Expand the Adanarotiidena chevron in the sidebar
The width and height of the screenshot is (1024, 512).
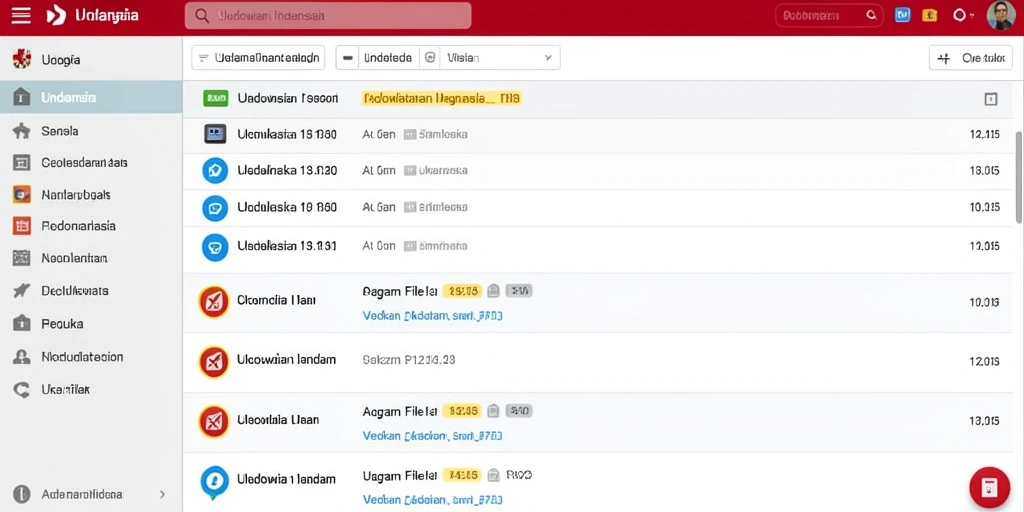coord(163,494)
